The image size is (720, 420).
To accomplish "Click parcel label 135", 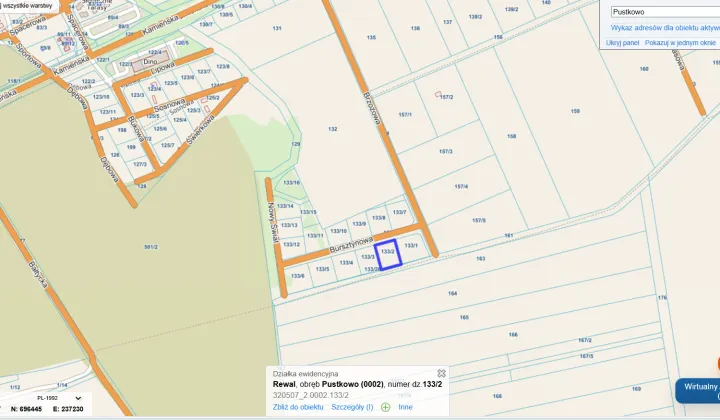I will tap(371, 38).
